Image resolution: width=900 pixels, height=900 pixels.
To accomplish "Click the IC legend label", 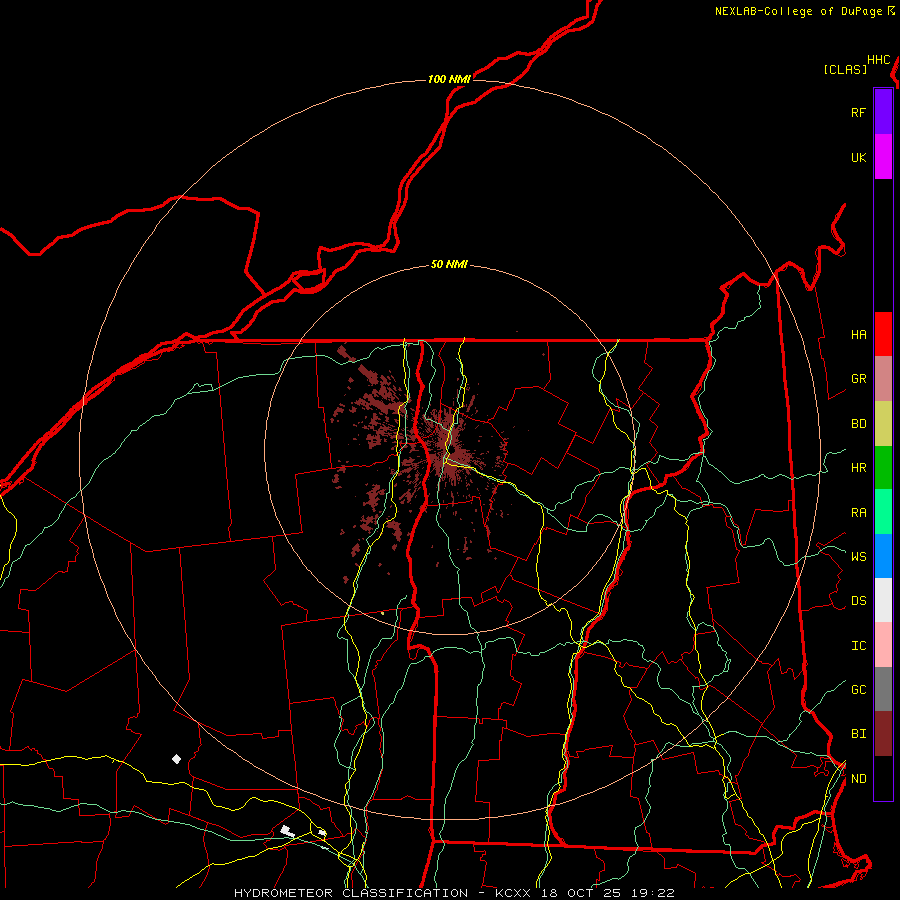I will [x=858, y=646].
